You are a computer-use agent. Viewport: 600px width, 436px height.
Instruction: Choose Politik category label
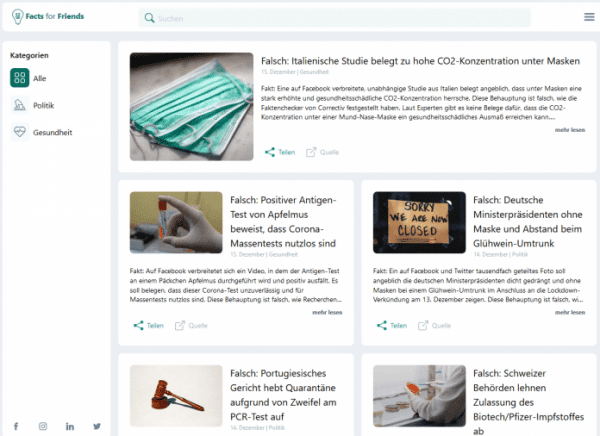pyautogui.click(x=43, y=105)
